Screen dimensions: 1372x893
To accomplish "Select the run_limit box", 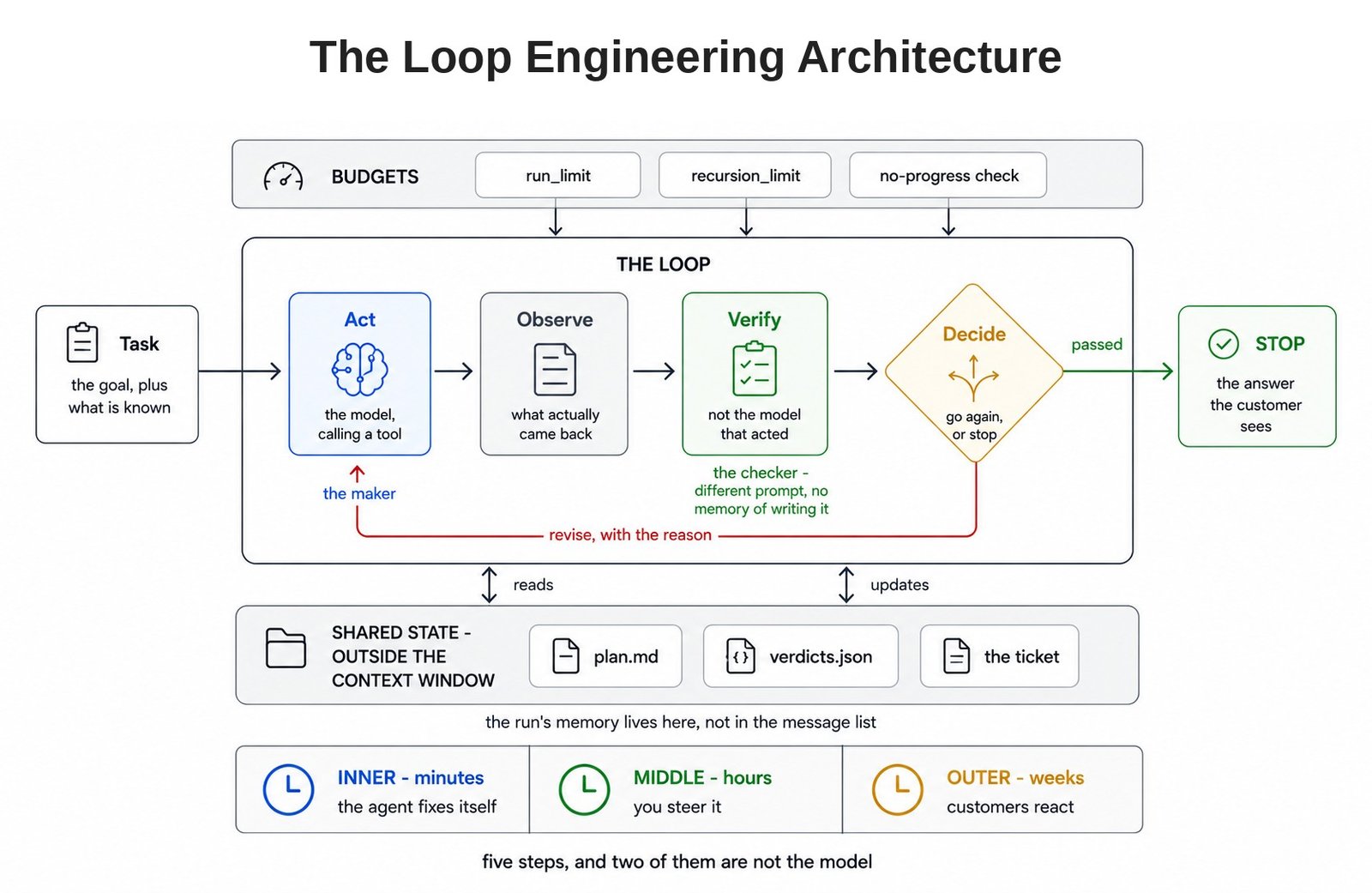I will (558, 175).
